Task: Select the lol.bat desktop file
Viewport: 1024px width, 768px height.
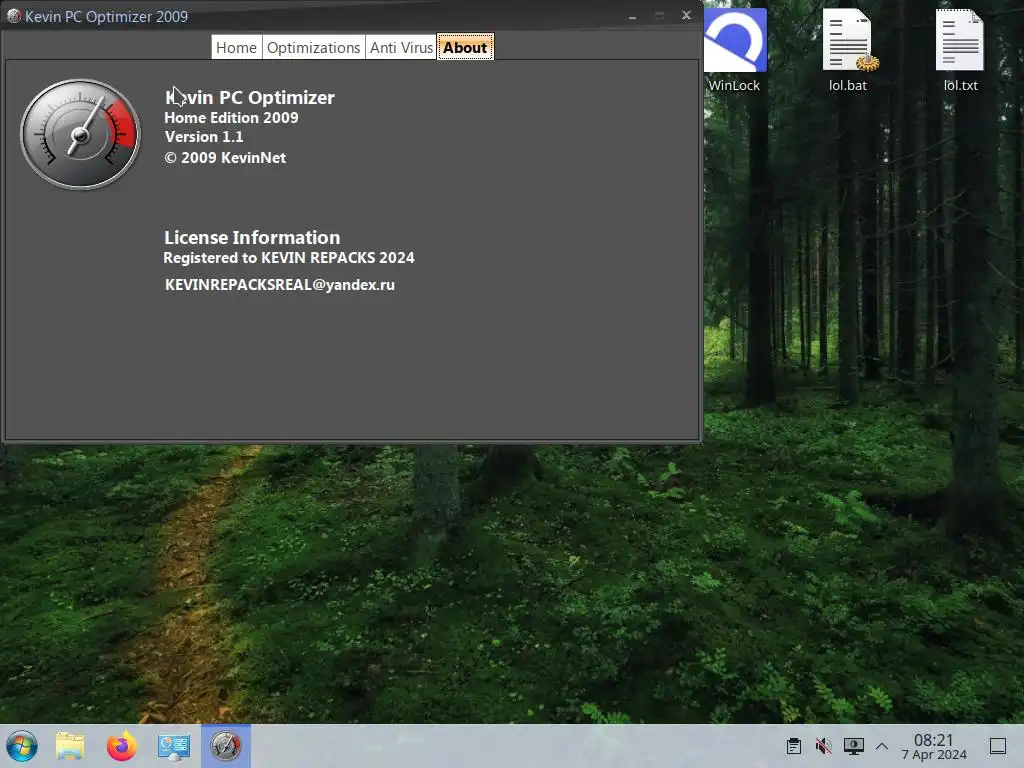Action: click(848, 50)
